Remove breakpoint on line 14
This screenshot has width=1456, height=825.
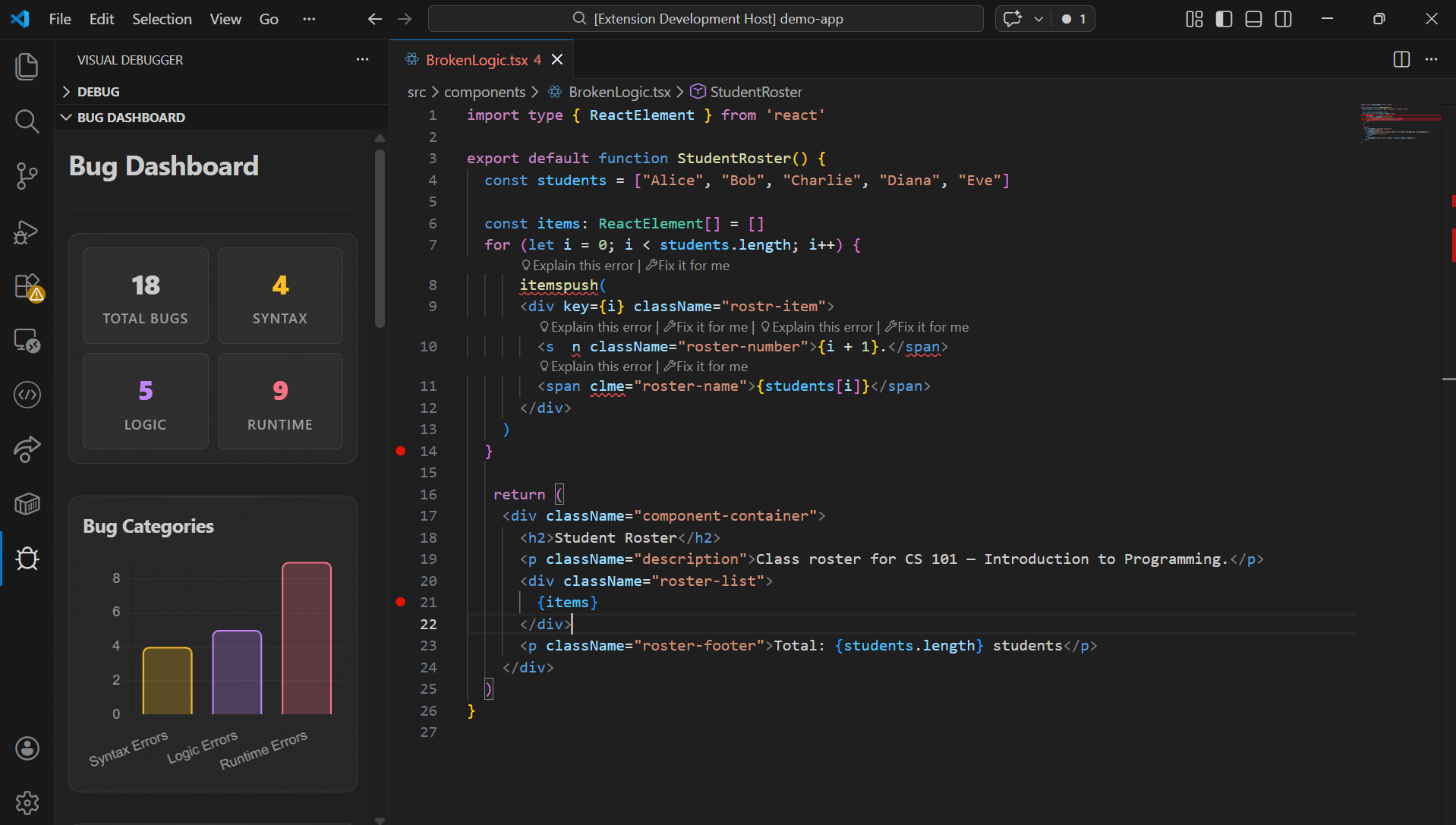(x=401, y=451)
